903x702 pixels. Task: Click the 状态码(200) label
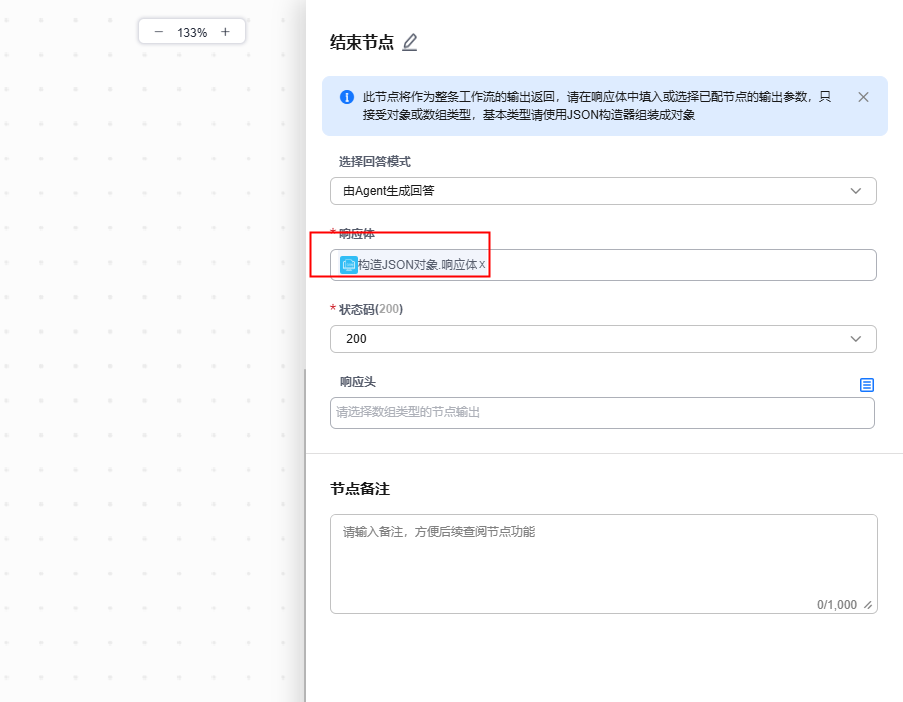(x=371, y=309)
